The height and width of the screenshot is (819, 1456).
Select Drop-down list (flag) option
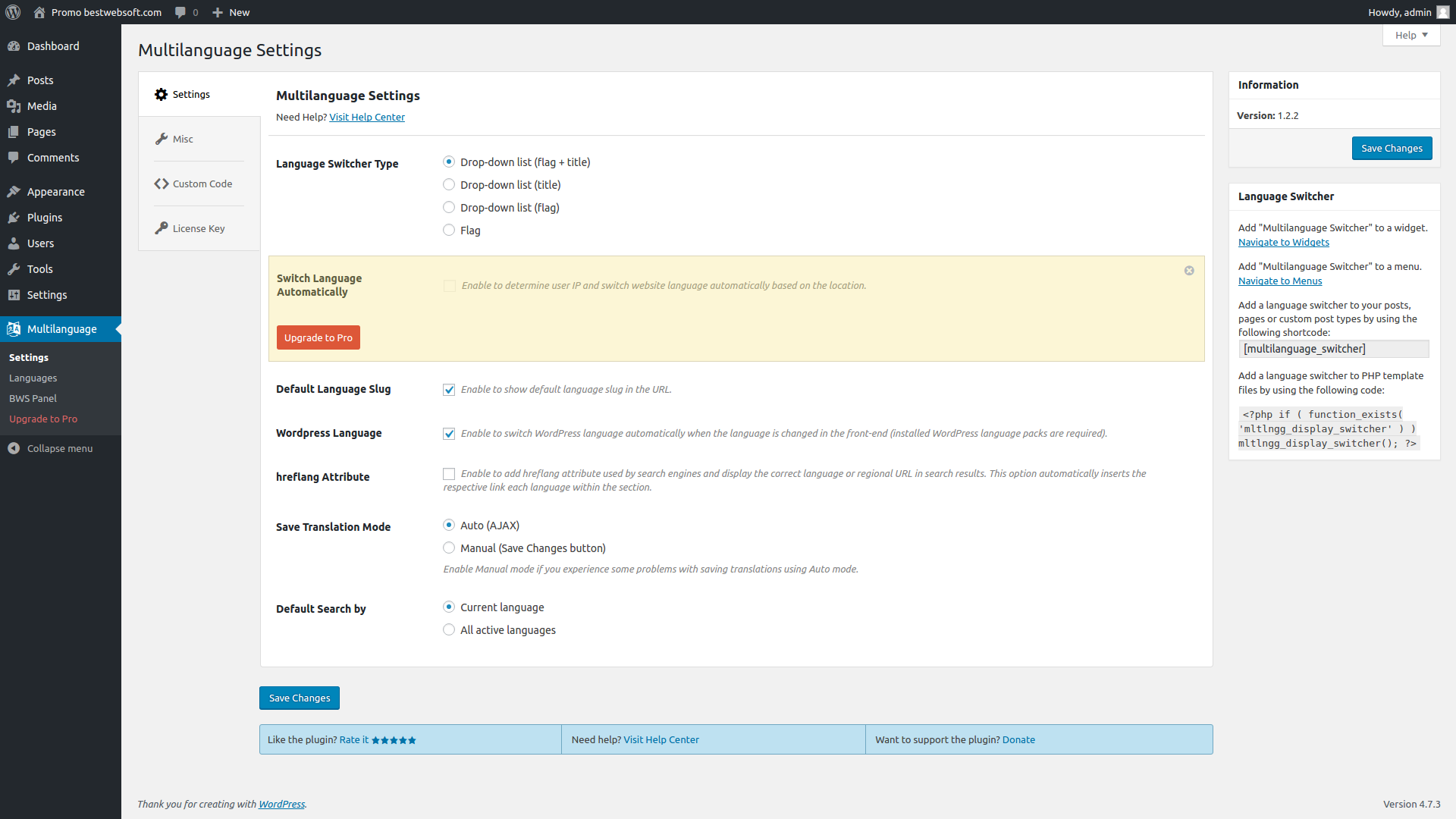click(449, 207)
